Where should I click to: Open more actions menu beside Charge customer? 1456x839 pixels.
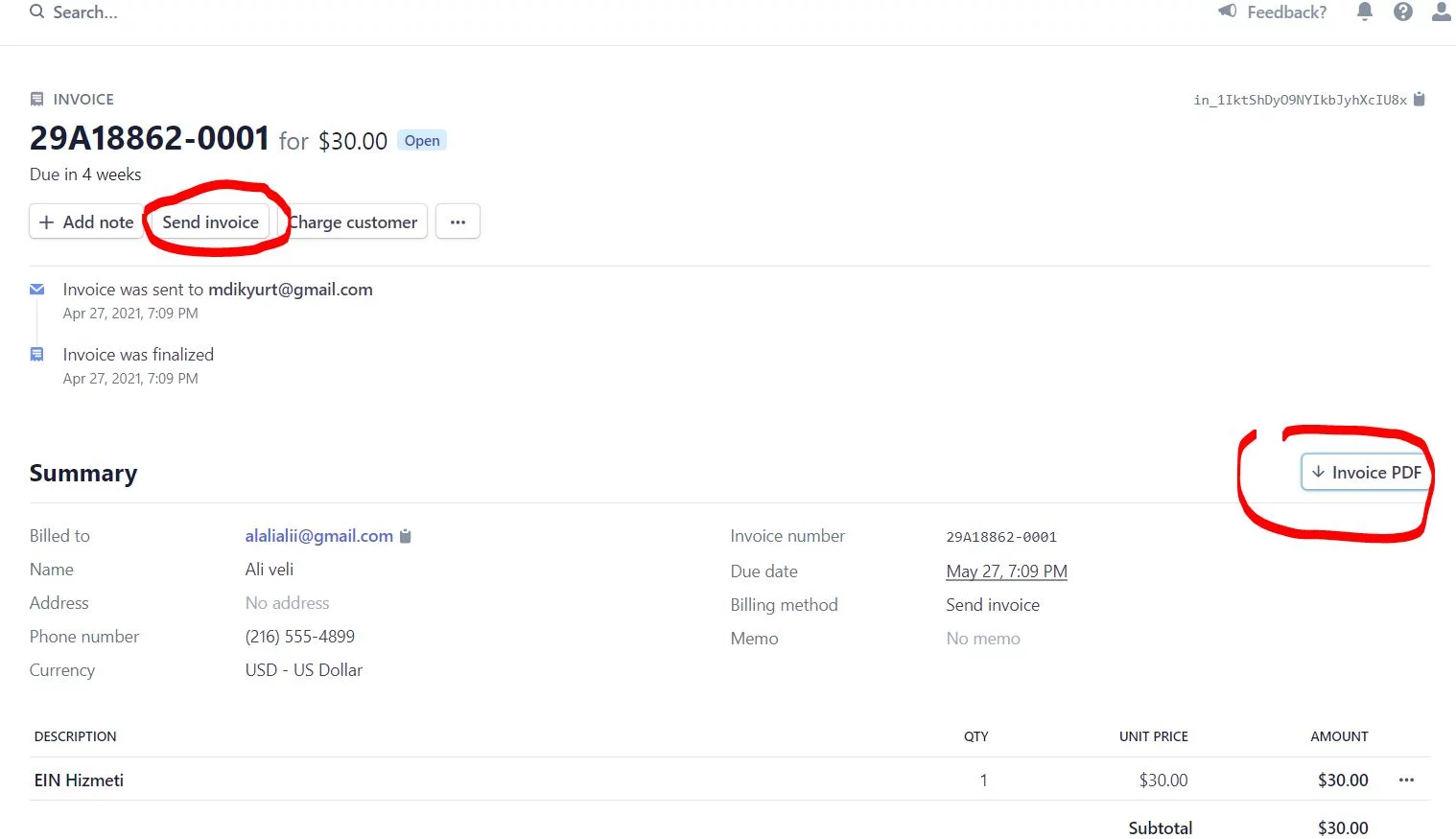tap(458, 221)
